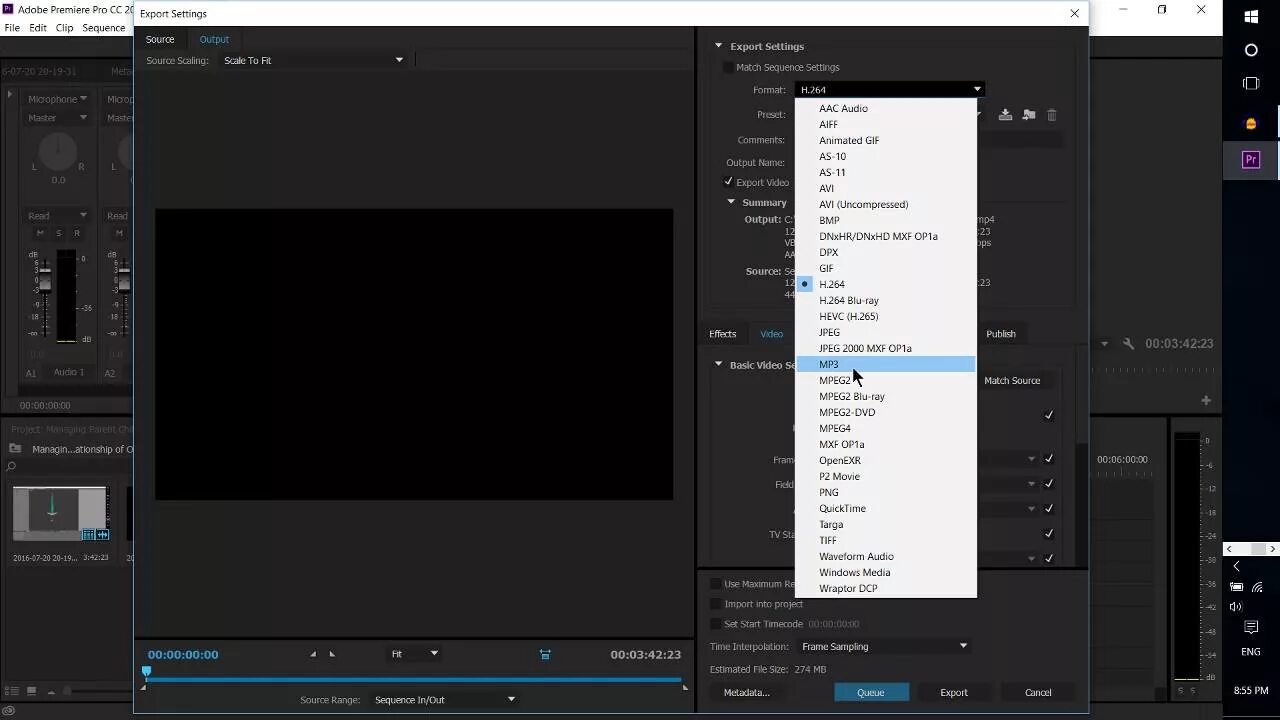Click the volume icon in system tray

(1236, 606)
